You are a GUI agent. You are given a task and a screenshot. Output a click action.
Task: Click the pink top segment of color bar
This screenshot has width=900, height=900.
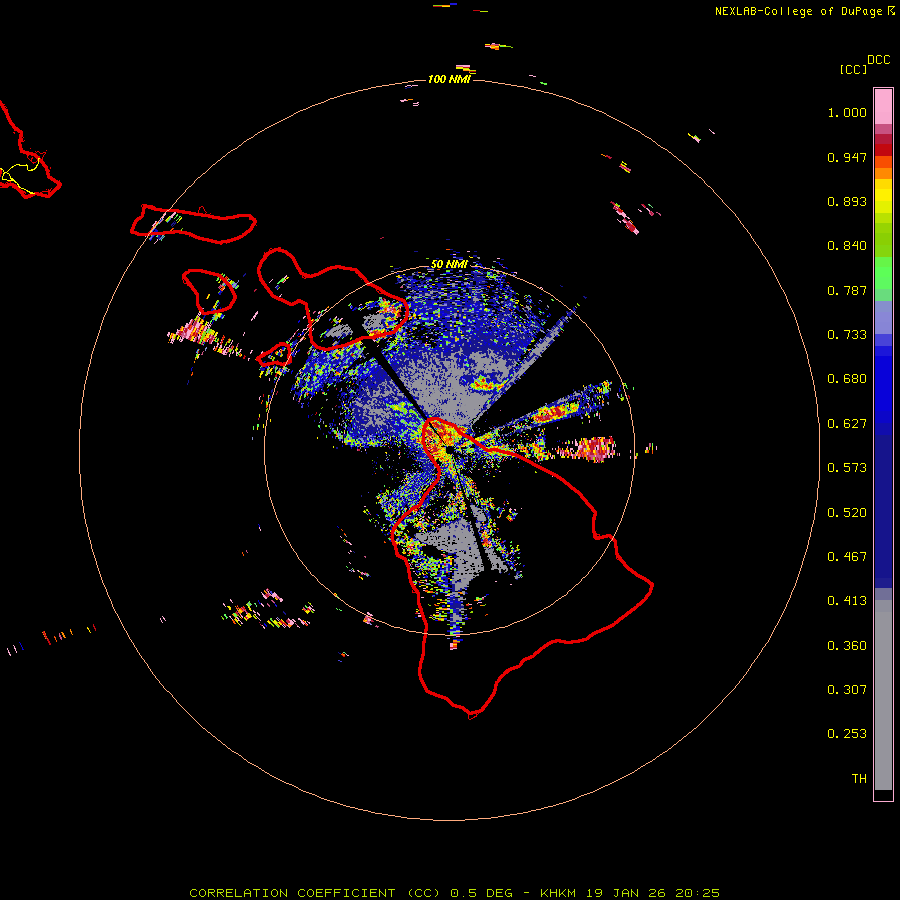pos(883,107)
